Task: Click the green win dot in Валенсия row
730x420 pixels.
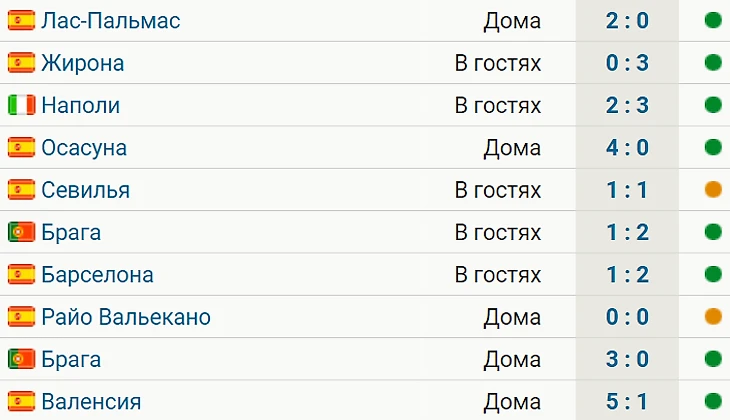Action: coord(713,401)
